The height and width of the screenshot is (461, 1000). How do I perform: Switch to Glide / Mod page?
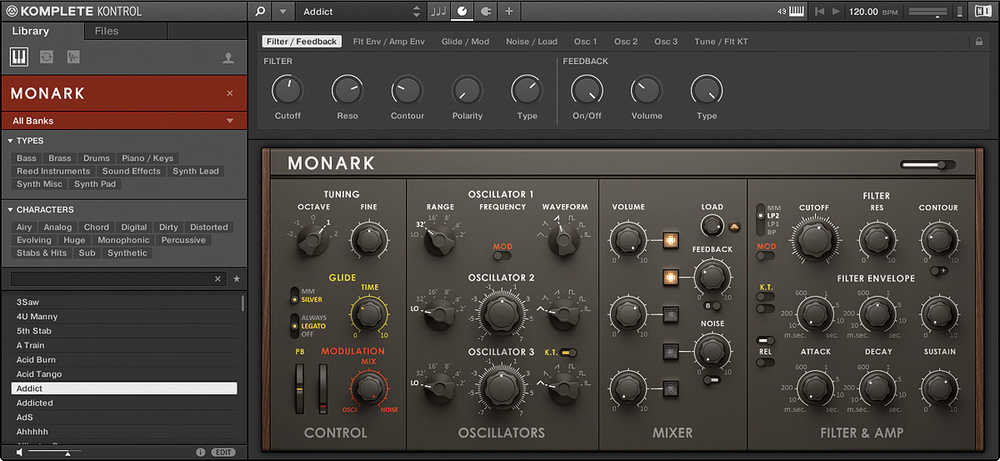tap(466, 41)
